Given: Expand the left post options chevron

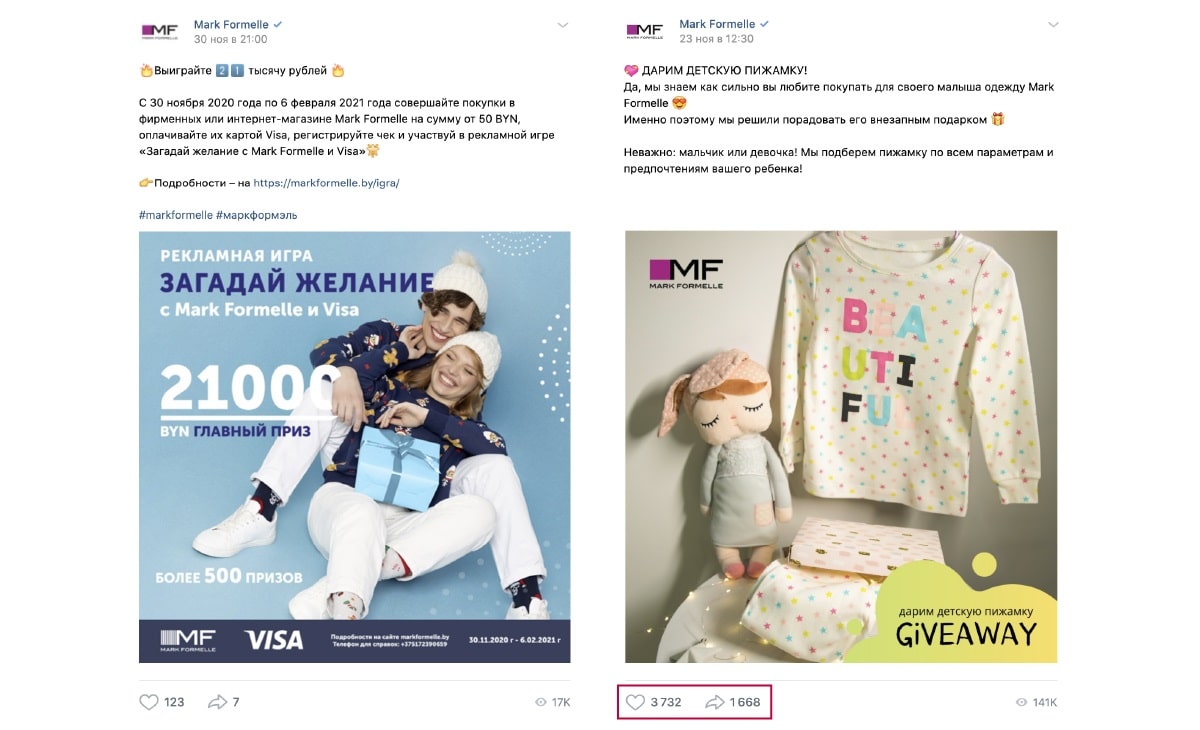Looking at the screenshot, I should (x=564, y=24).
